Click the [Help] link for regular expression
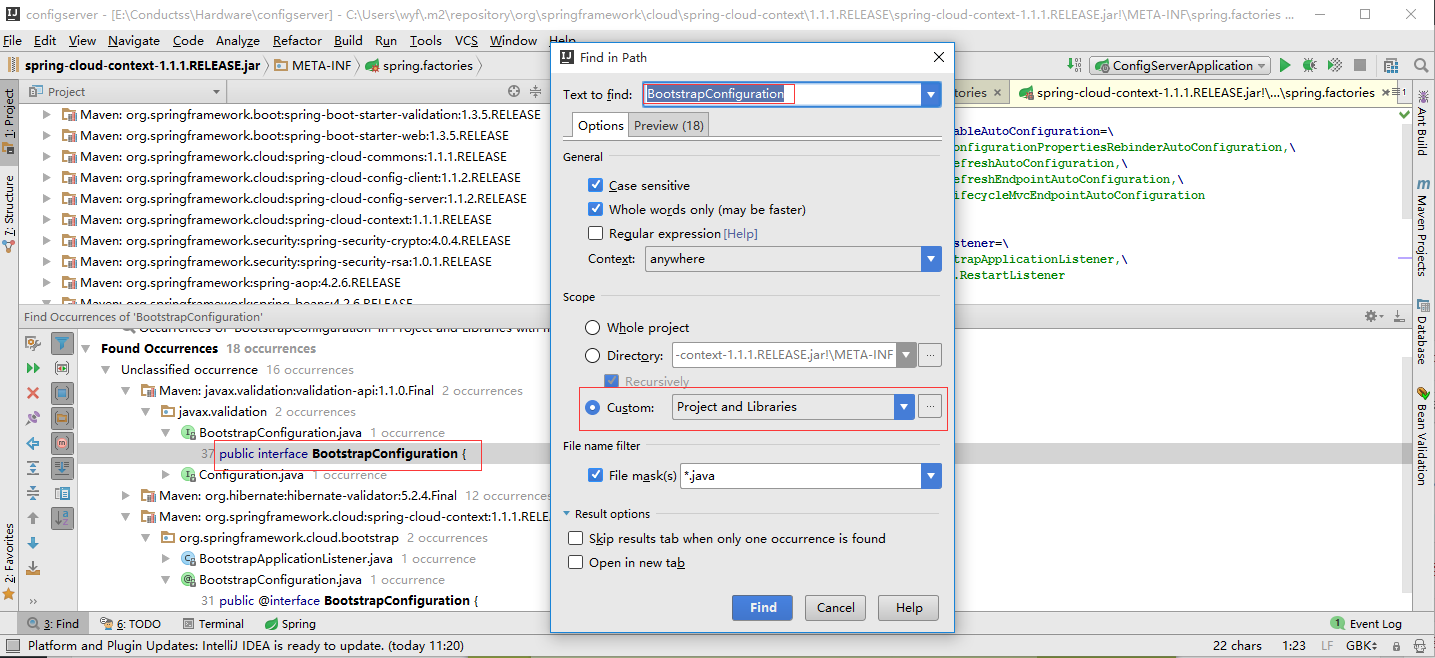 coord(741,233)
